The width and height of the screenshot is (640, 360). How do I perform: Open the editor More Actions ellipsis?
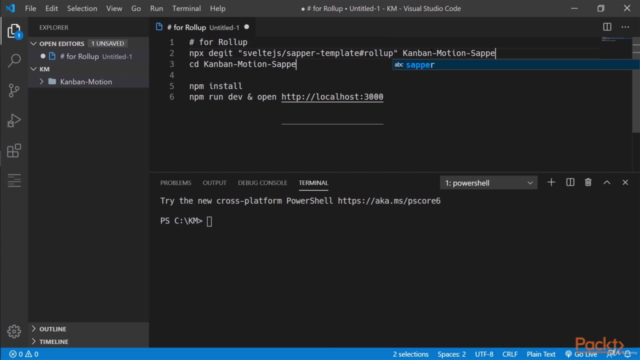[625, 27]
